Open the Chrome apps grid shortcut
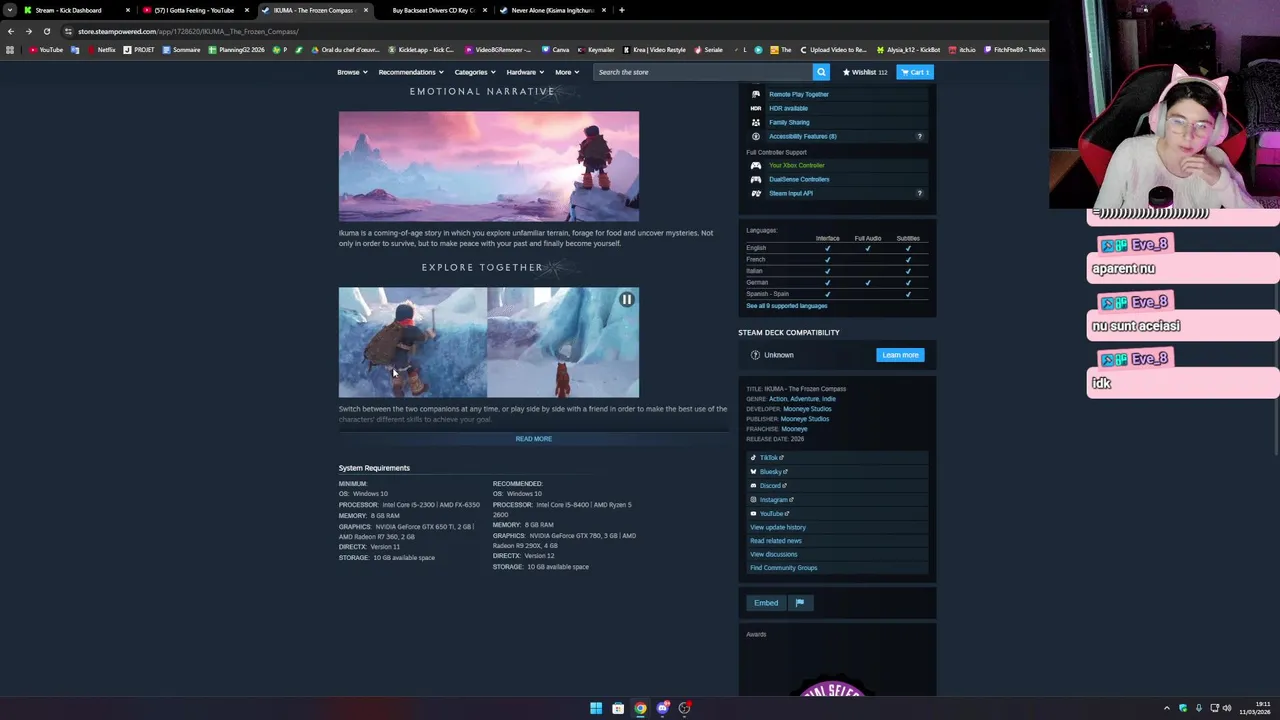The image size is (1280, 720). [x=10, y=50]
